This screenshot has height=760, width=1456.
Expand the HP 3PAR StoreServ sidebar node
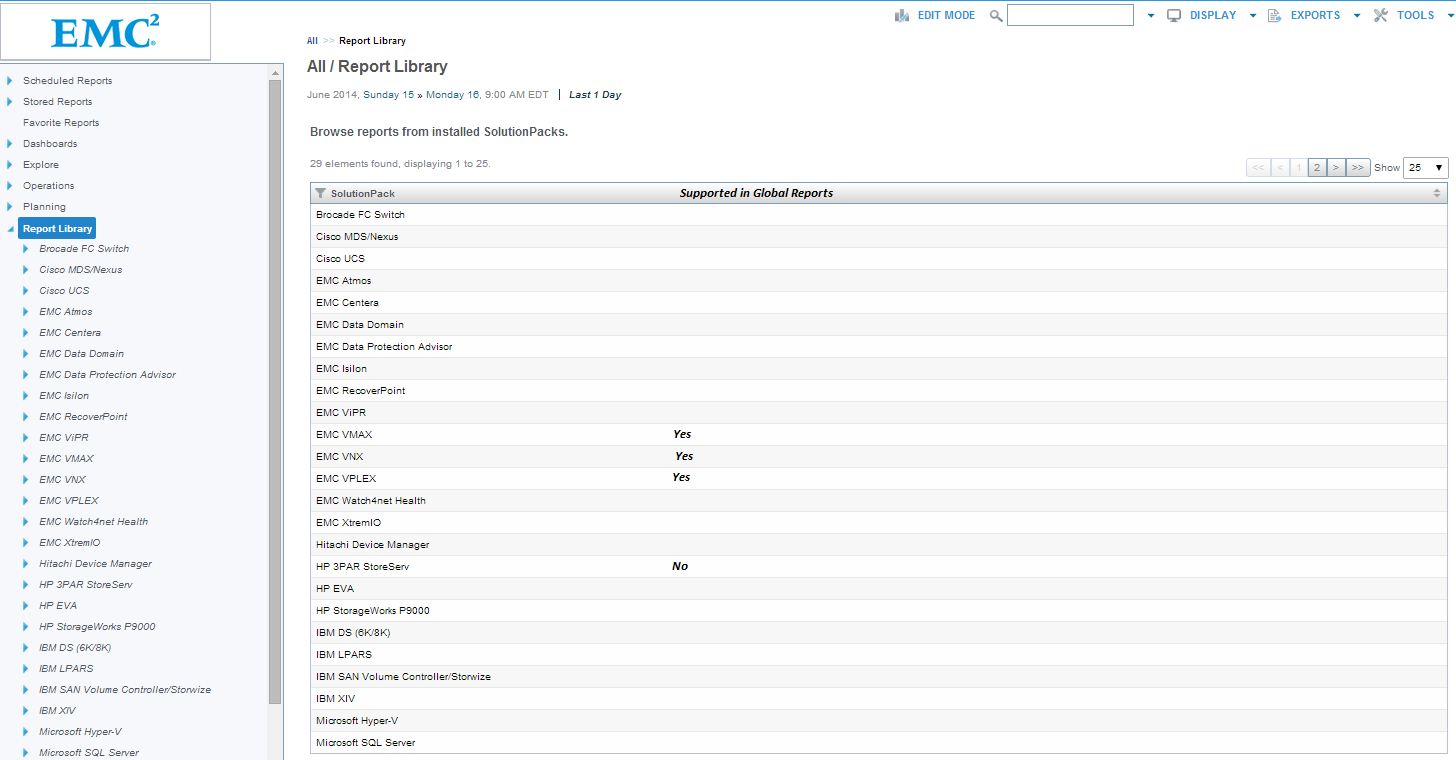[26, 585]
